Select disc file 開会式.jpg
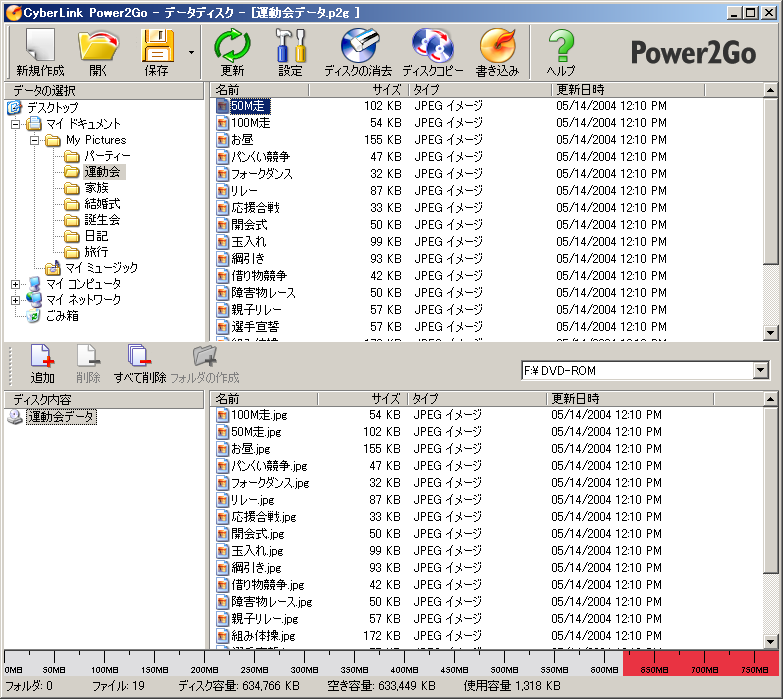Screen dimensions: 783x699 258,534
